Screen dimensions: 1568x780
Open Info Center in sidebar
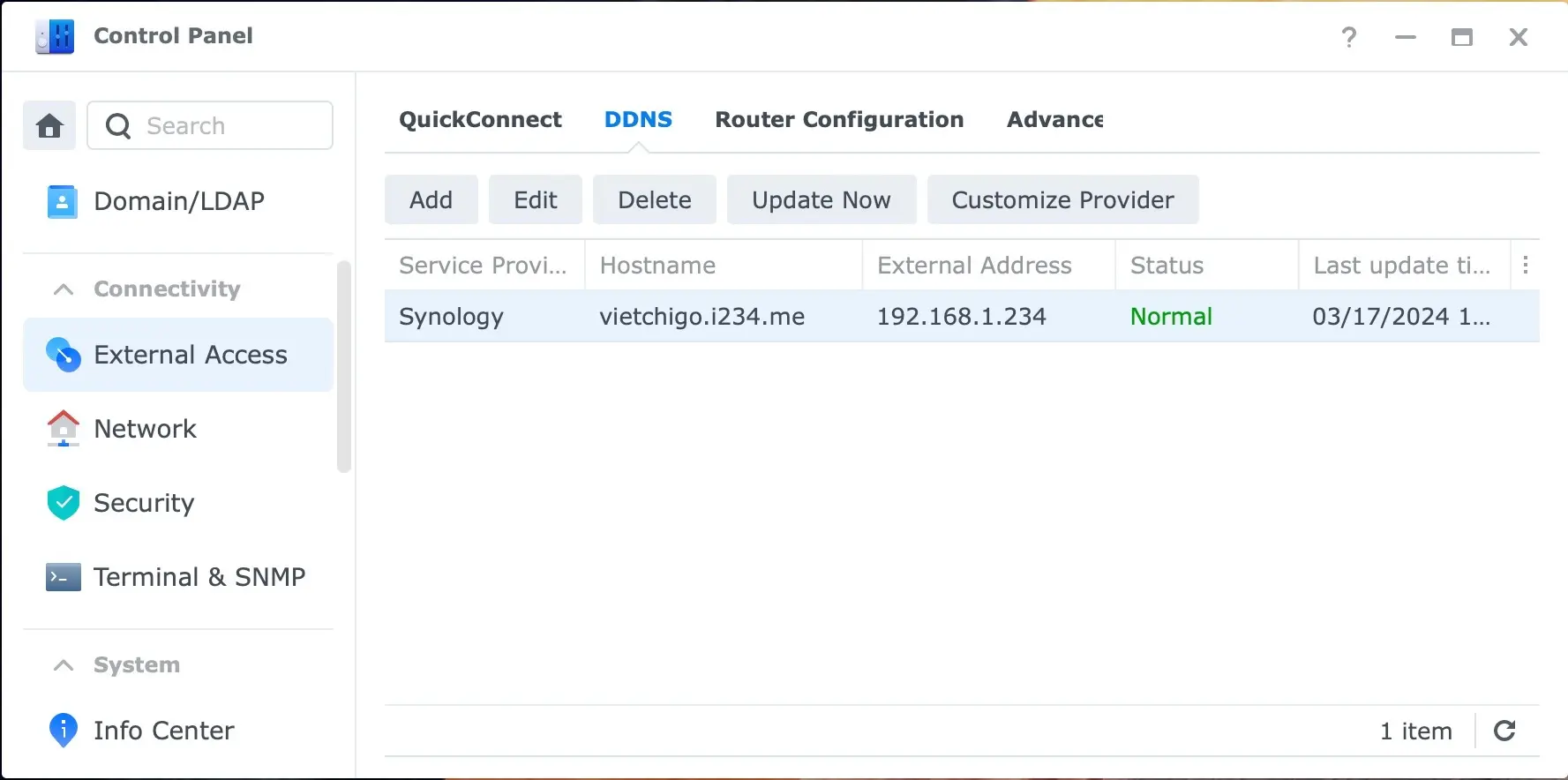tap(163, 731)
